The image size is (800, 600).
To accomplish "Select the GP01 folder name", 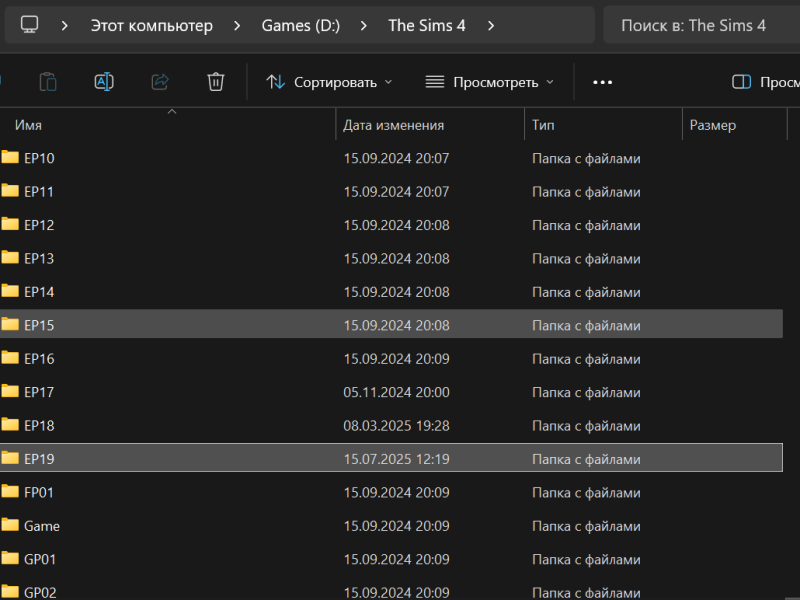I will 40,560.
